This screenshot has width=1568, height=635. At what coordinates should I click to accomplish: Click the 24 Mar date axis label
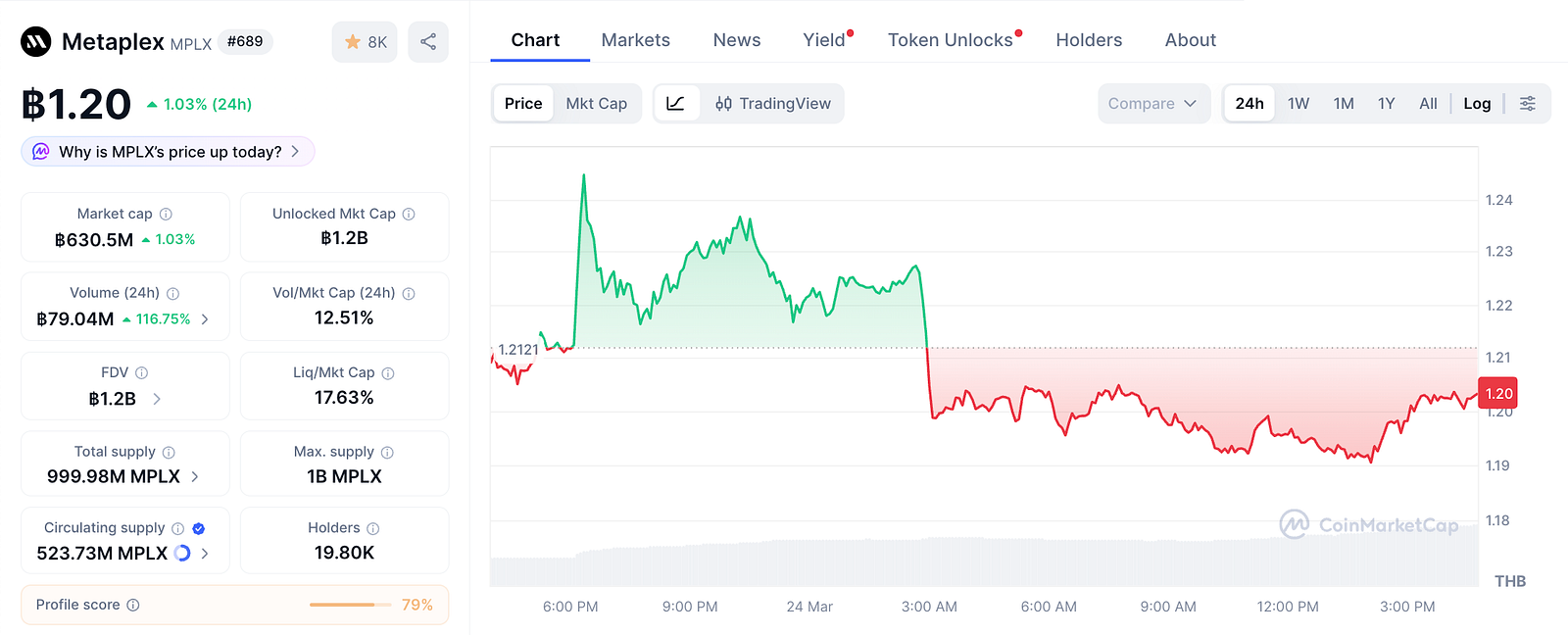click(x=809, y=607)
